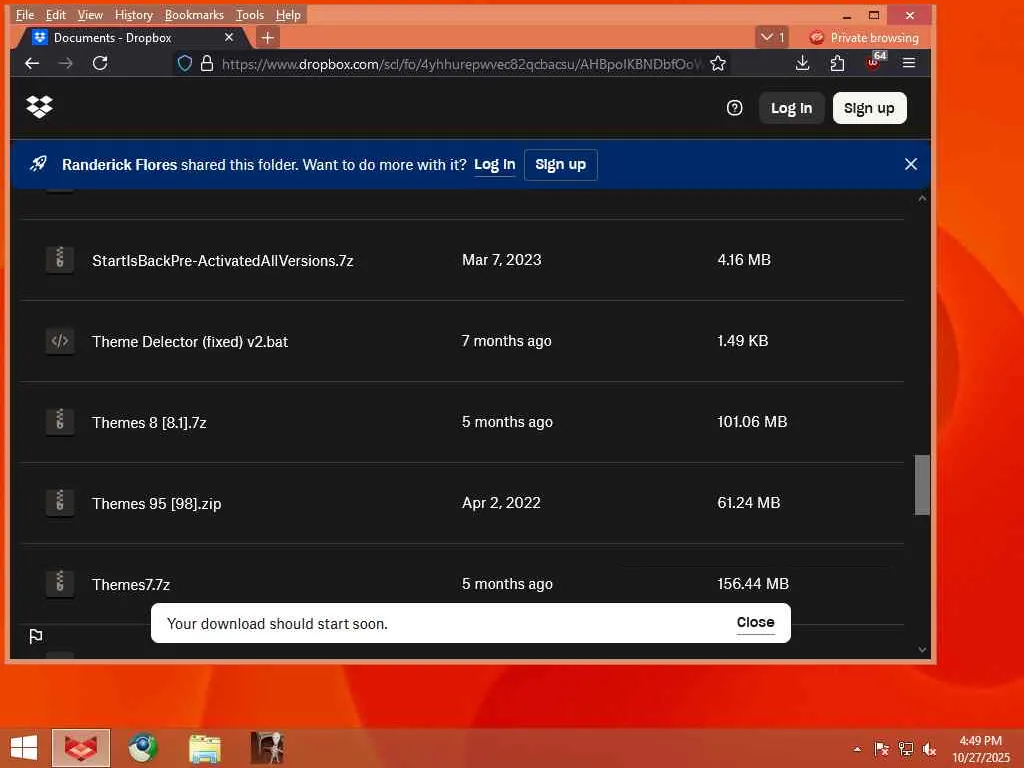Open the help question mark icon

(734, 108)
